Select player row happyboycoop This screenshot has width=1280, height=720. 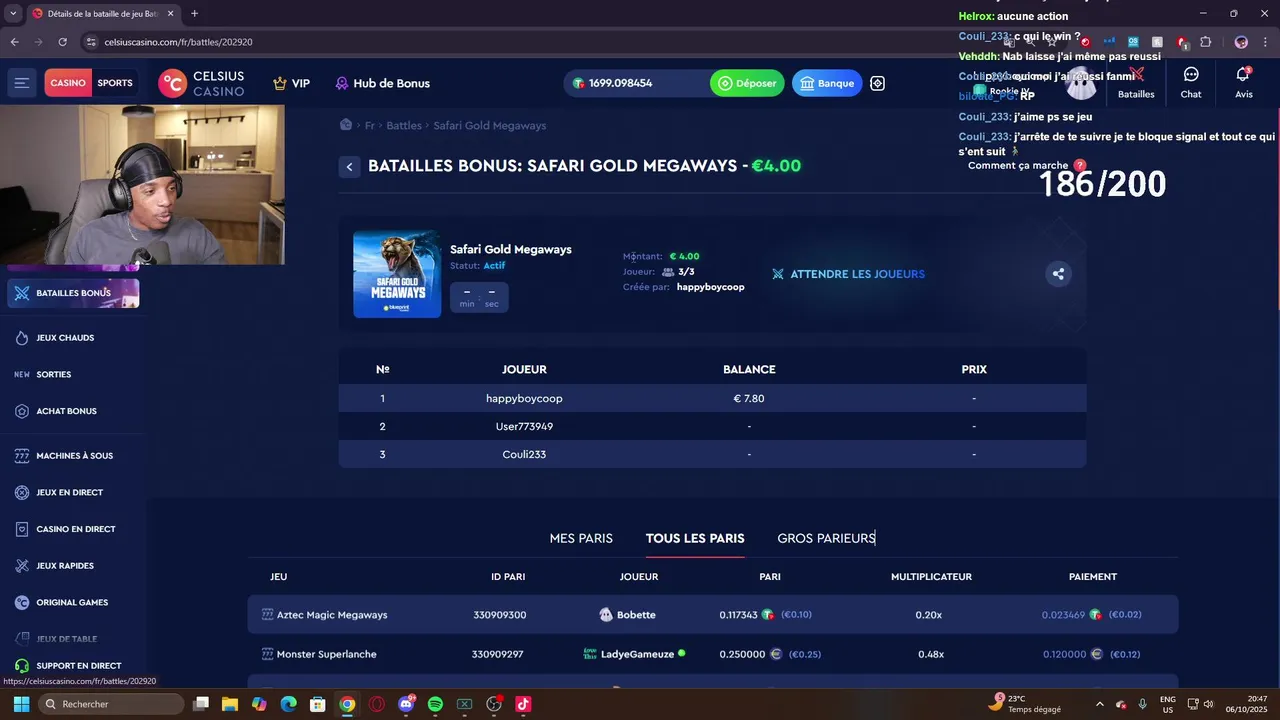click(712, 398)
